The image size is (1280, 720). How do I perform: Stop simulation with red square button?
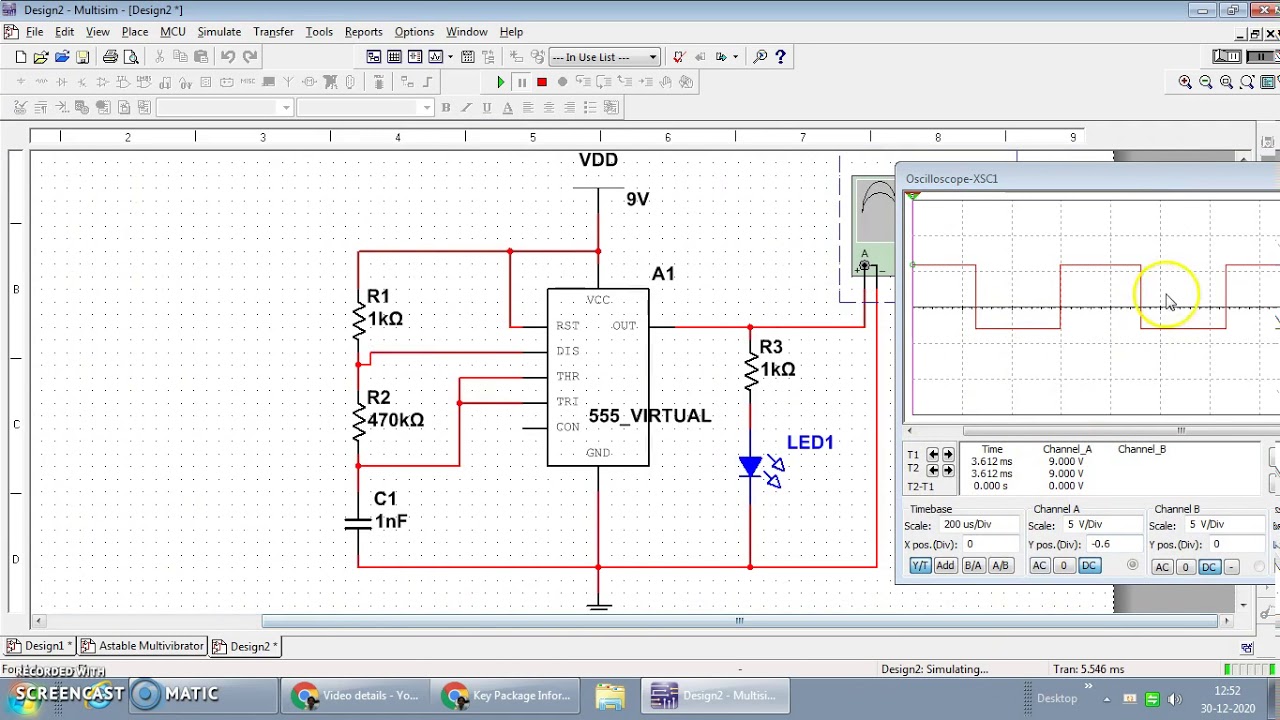click(x=542, y=82)
